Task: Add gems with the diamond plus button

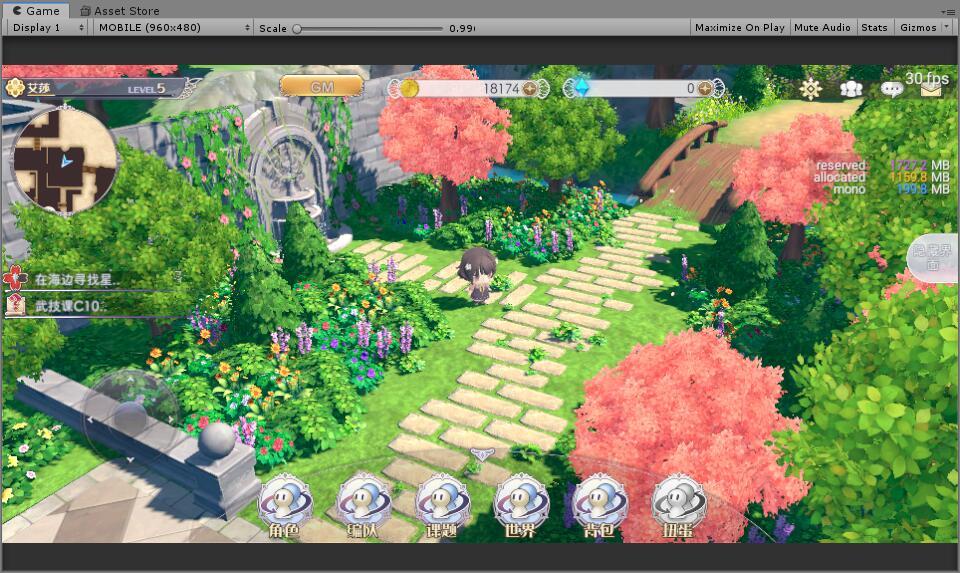Action: pyautogui.click(x=705, y=89)
